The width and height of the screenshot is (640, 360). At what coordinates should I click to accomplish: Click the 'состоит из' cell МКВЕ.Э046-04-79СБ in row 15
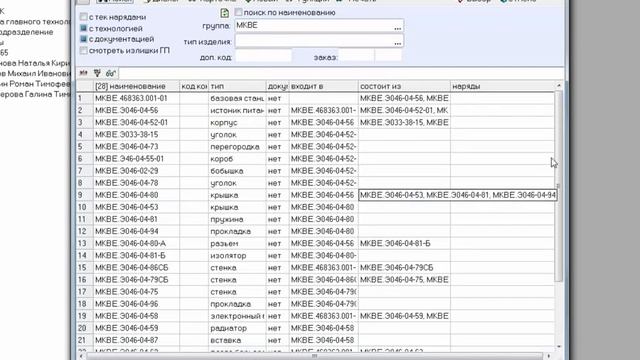tap(404, 268)
